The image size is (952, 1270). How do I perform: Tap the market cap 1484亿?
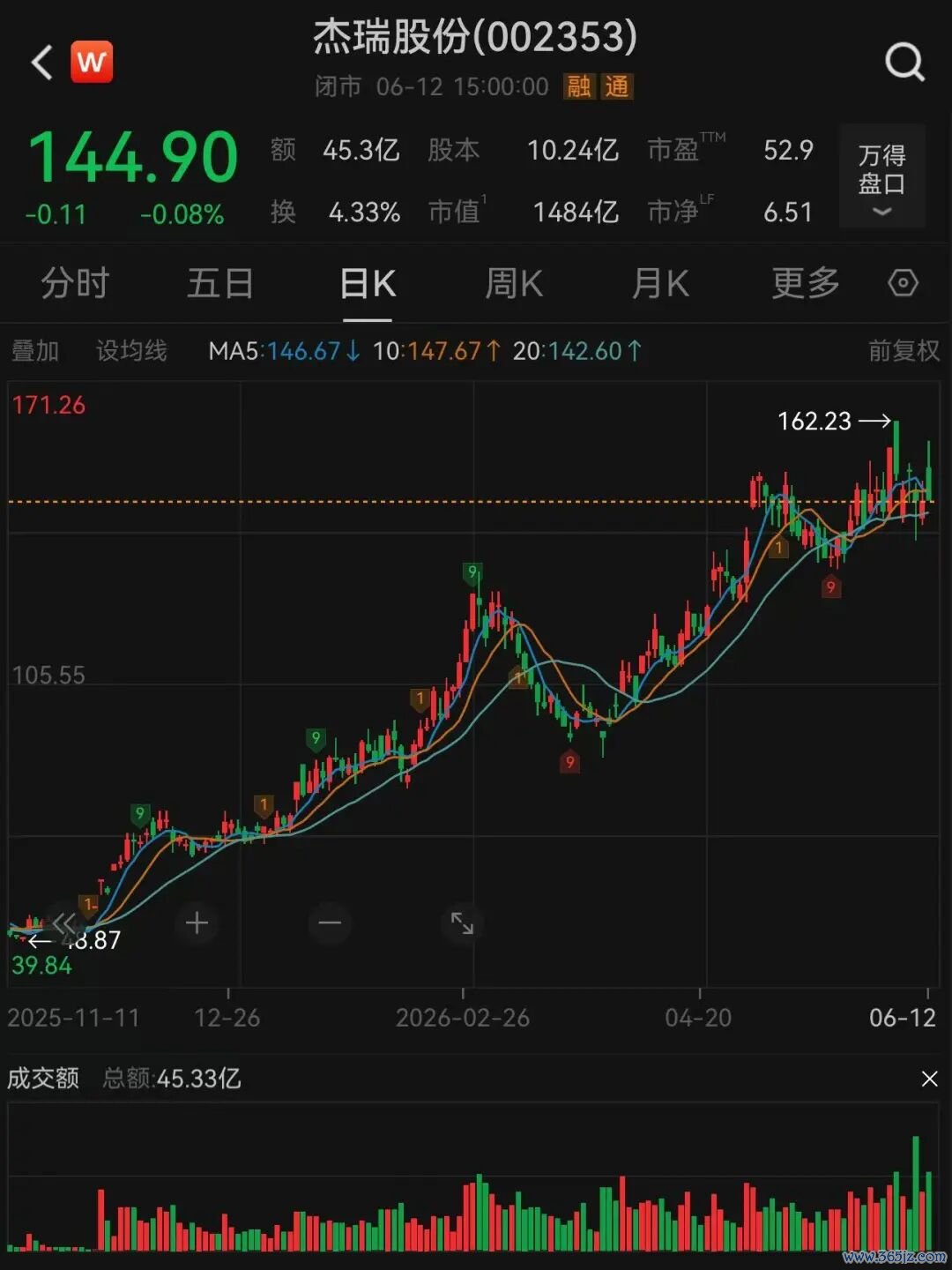pos(576,212)
